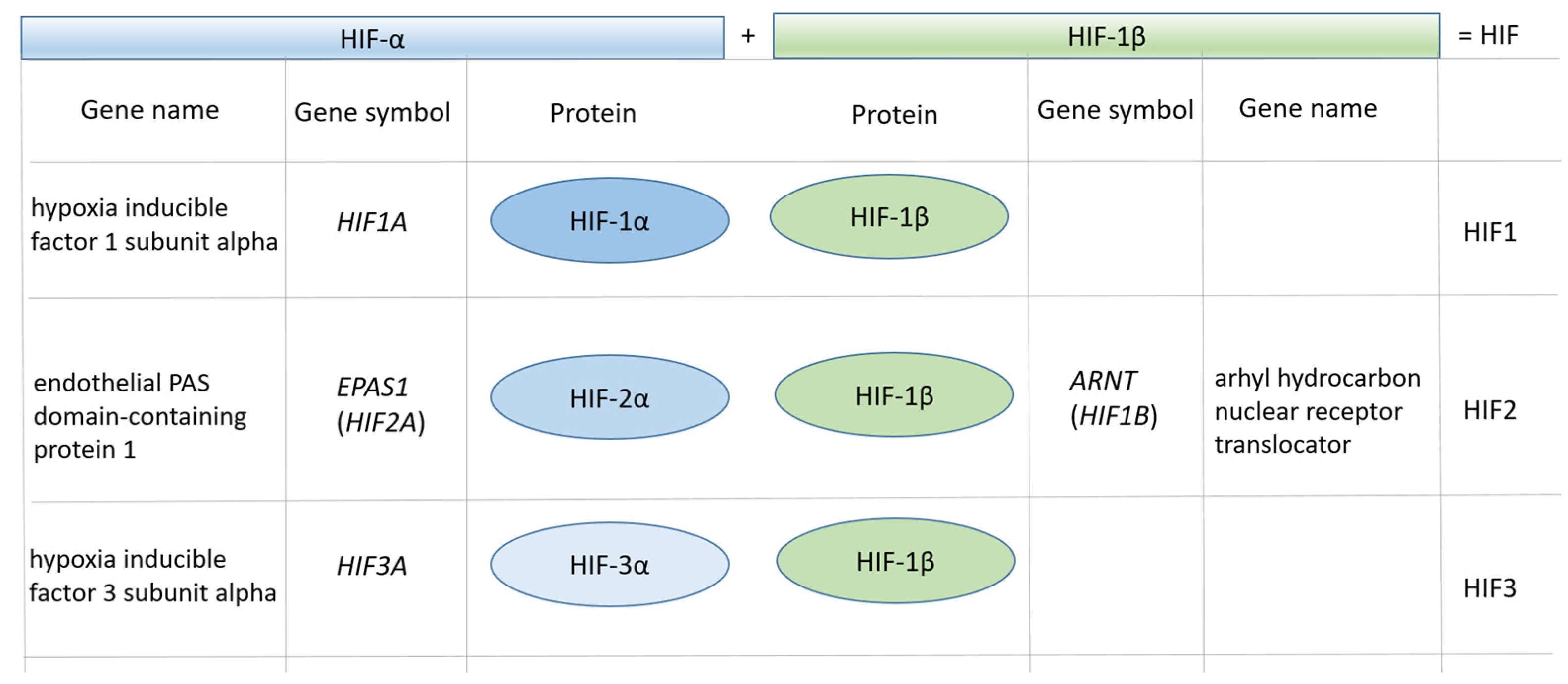Image resolution: width=1568 pixels, height=684 pixels.
Task: Click the blue HIF-α header bar
Action: [x=372, y=38]
